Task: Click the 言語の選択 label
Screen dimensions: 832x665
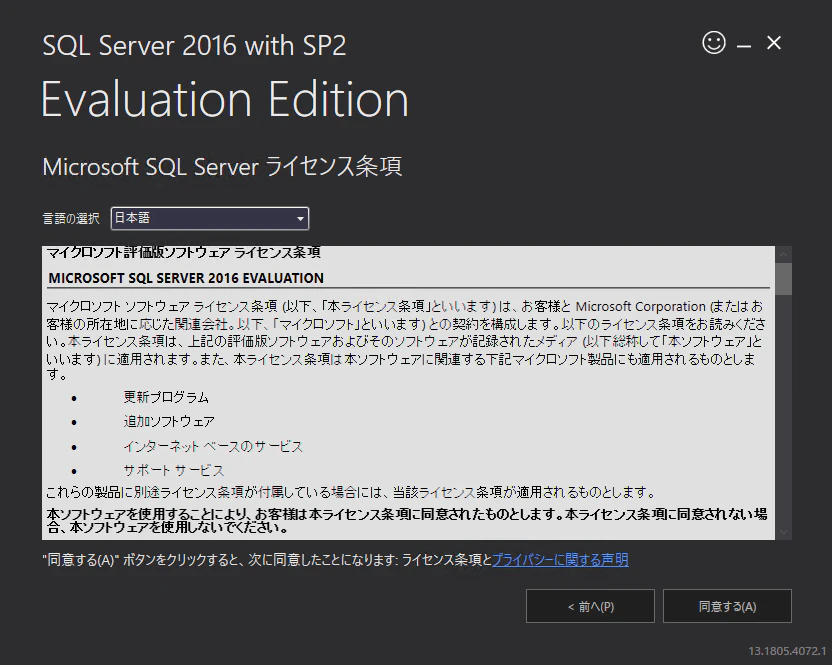Action: point(71,219)
